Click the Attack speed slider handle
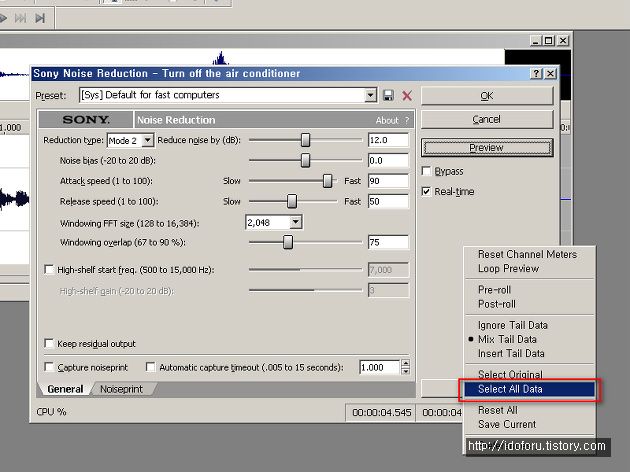This screenshot has width=630, height=472. (327, 181)
